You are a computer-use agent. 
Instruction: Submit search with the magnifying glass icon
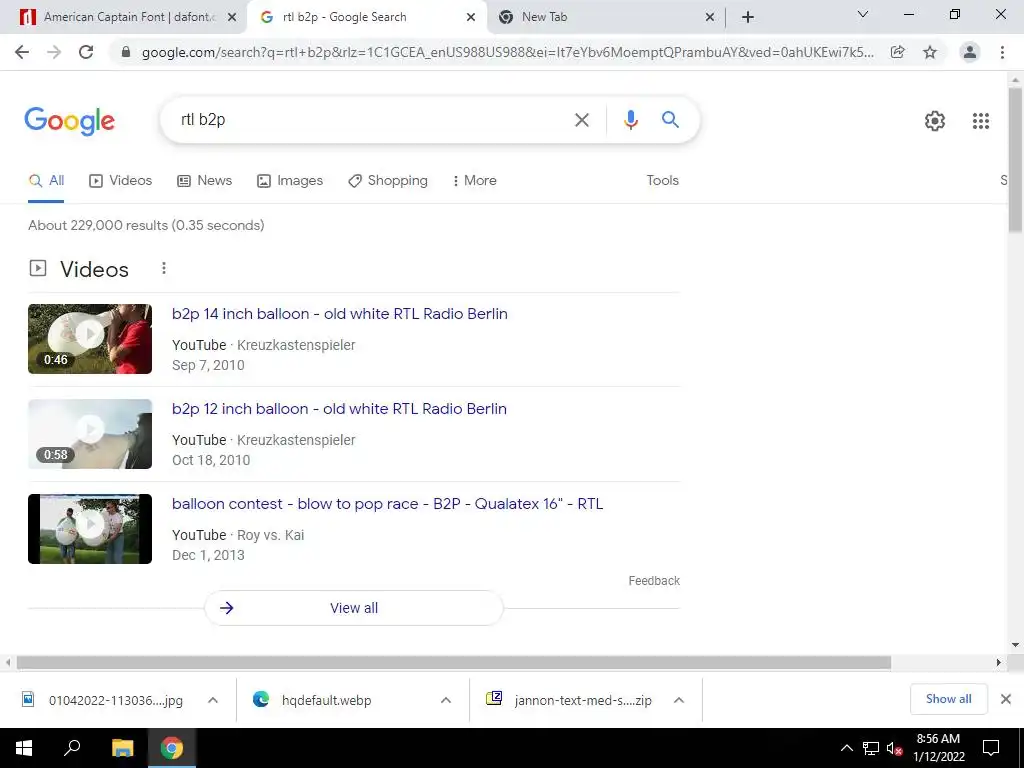click(670, 120)
